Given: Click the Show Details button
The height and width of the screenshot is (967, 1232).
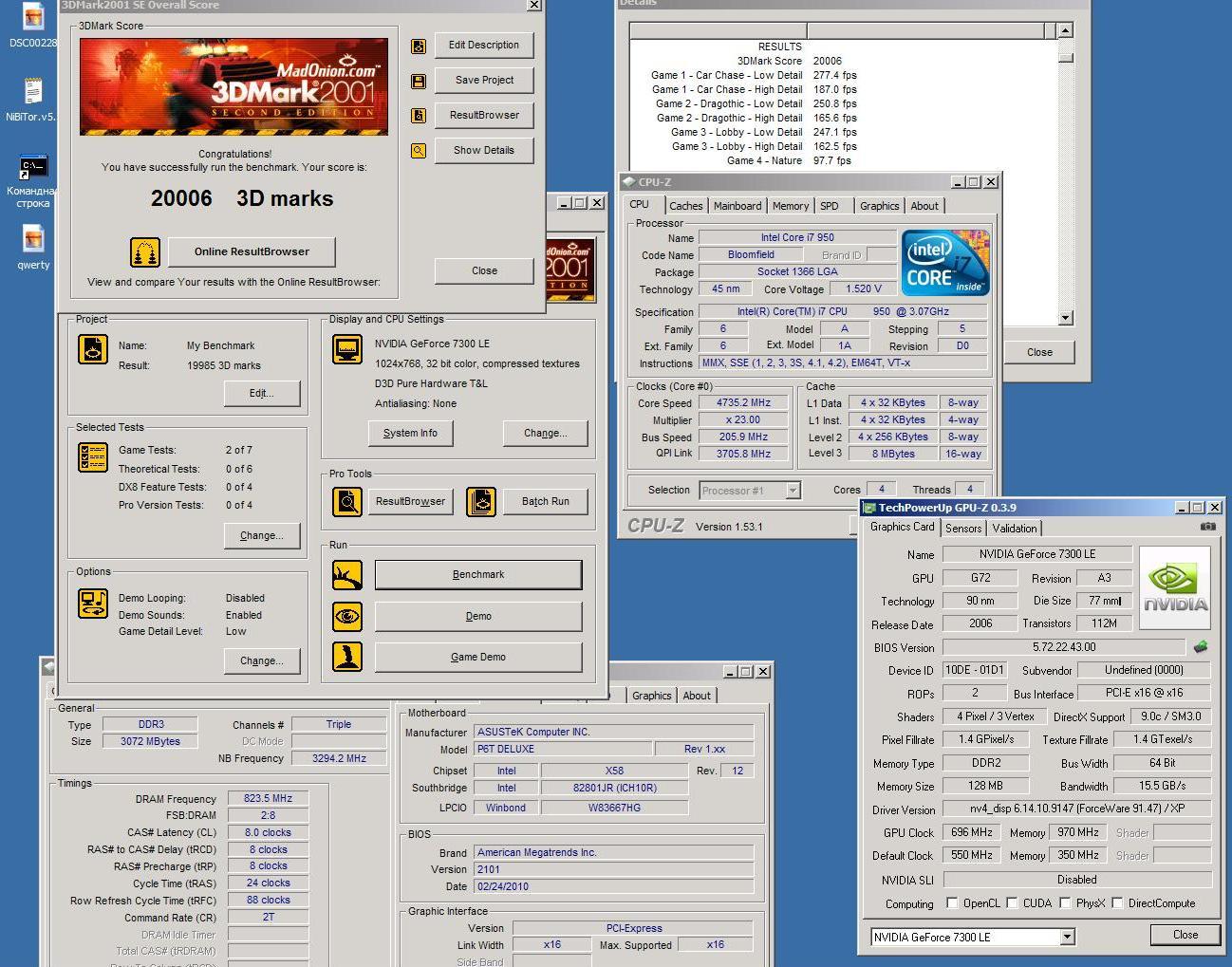Looking at the screenshot, I should pyautogui.click(x=484, y=151).
